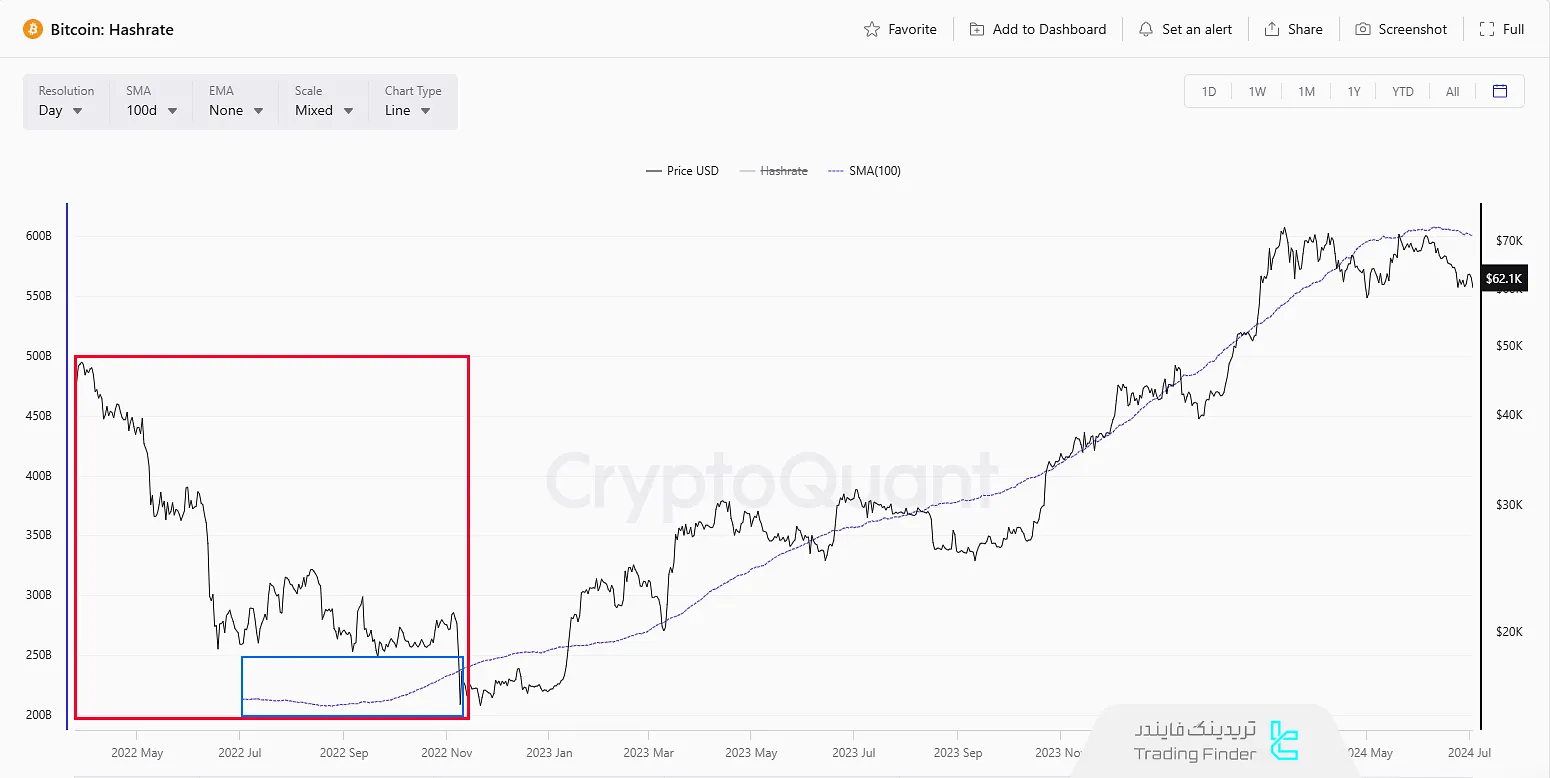Open fullscreen mode via the Full icon
The height and width of the screenshot is (778, 1550).
click(x=1487, y=29)
